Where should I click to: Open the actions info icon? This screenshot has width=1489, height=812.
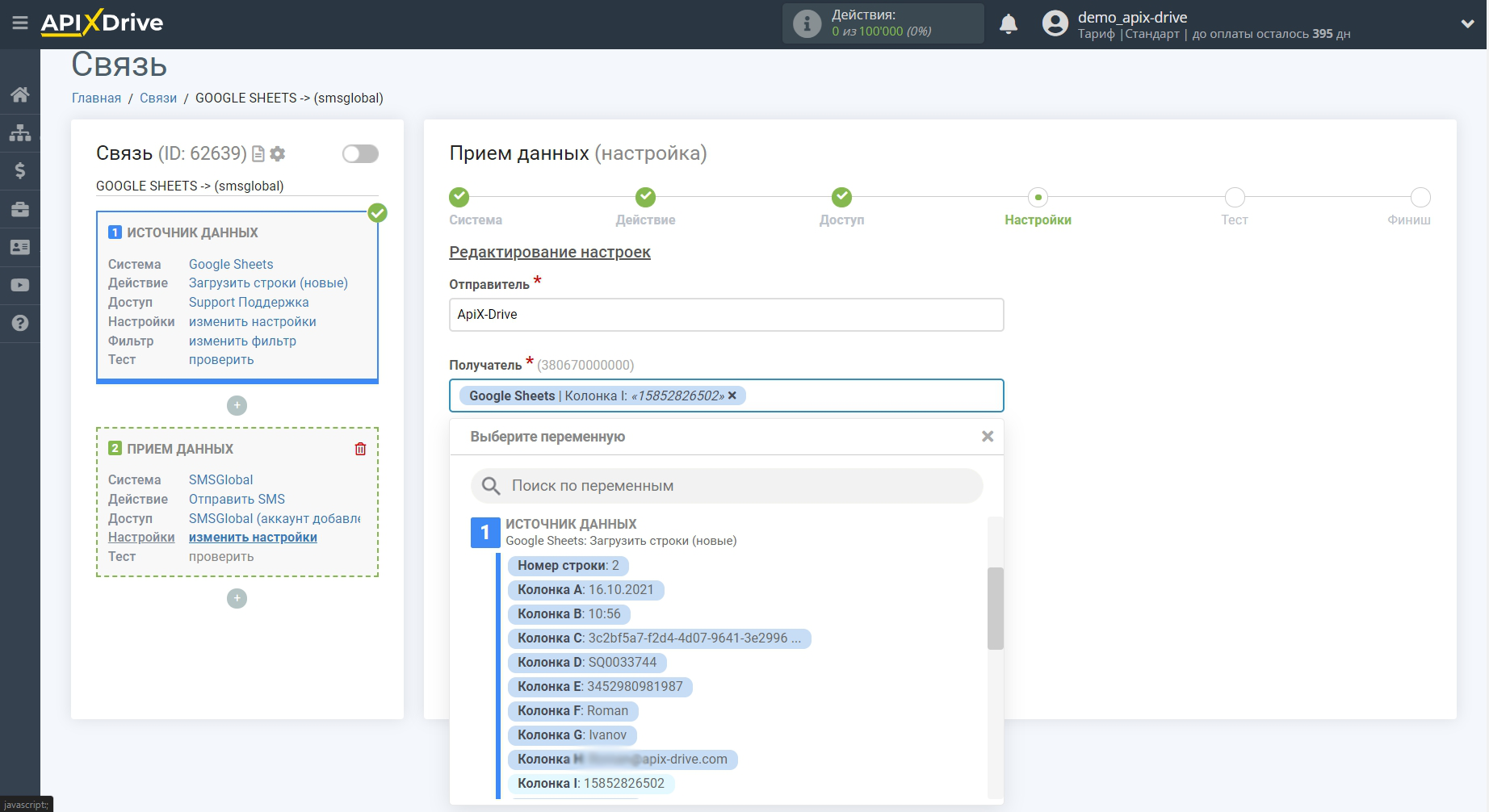[807, 23]
